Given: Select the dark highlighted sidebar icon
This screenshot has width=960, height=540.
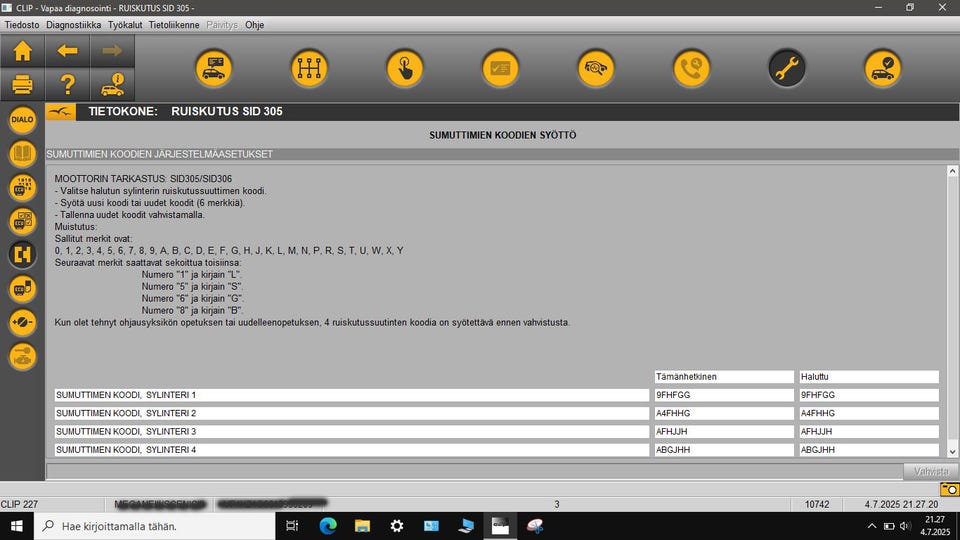Looking at the screenshot, I should 22,254.
